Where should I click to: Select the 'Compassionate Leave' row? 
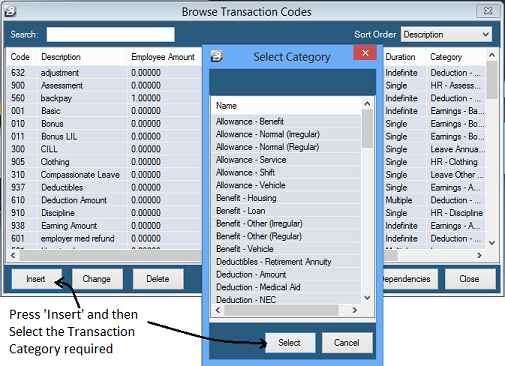pyautogui.click(x=104, y=175)
